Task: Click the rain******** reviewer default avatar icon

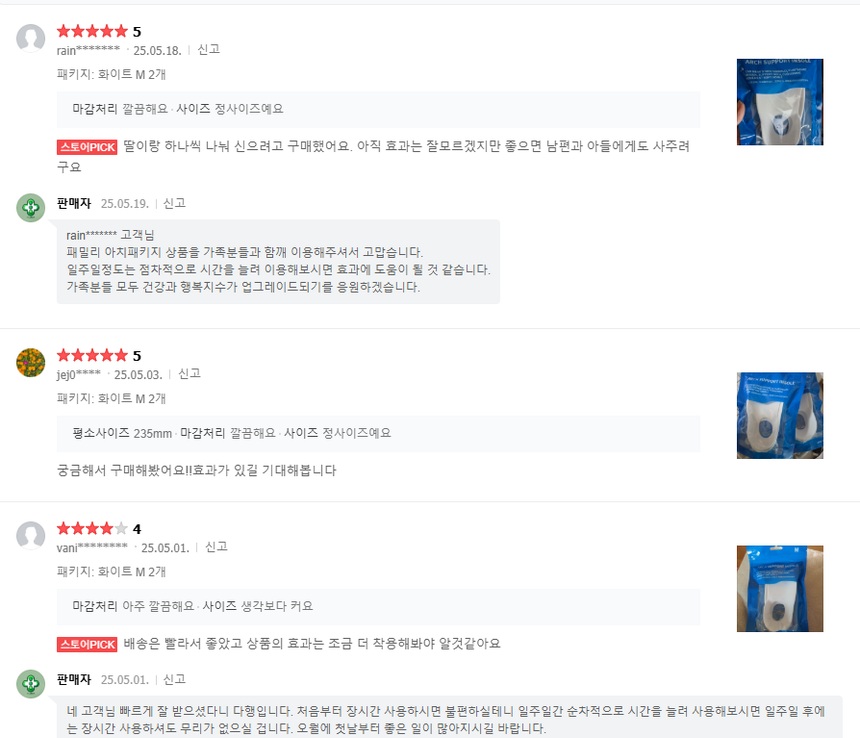Action: click(31, 38)
